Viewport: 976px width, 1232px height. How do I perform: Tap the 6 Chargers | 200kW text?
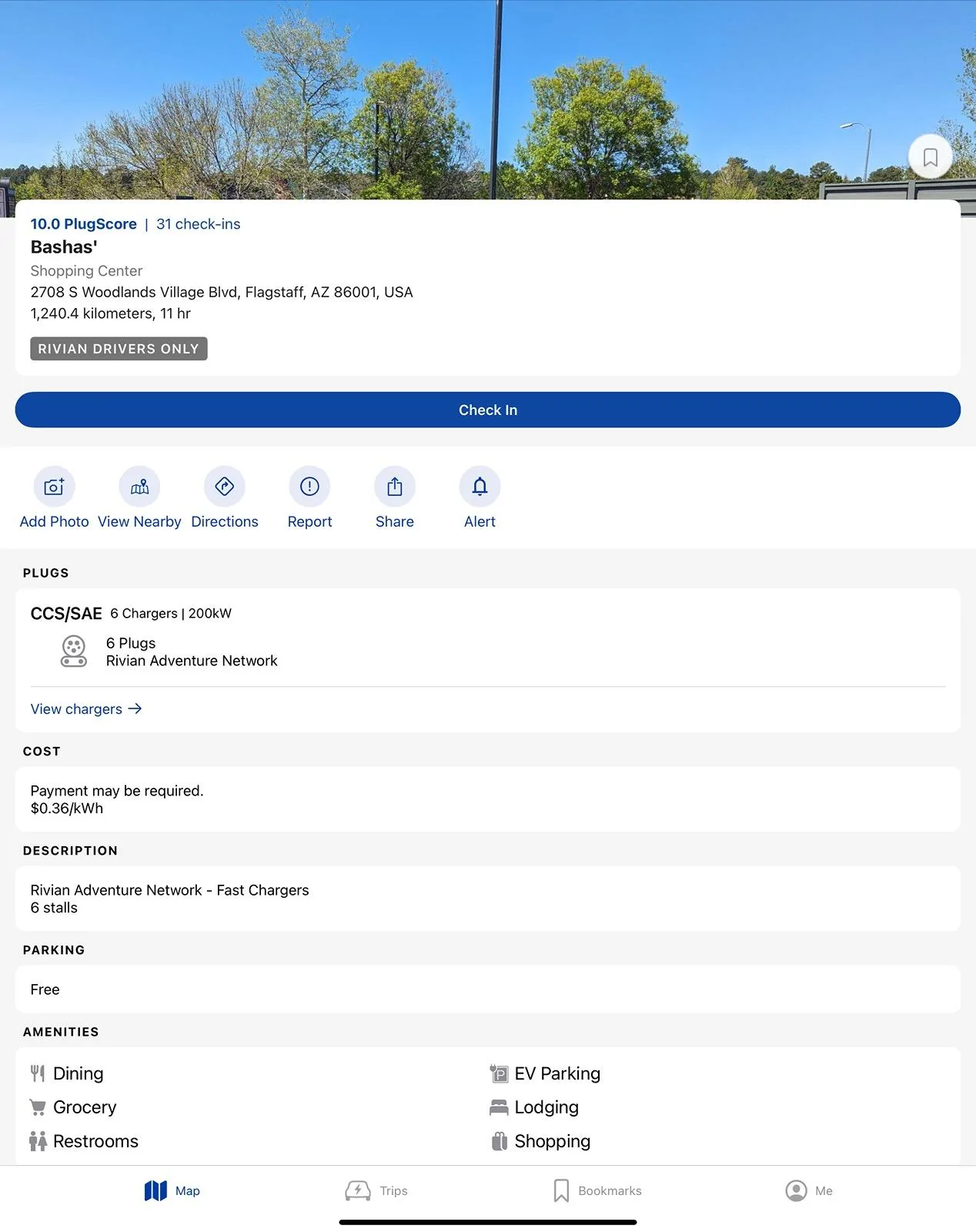[x=171, y=614]
